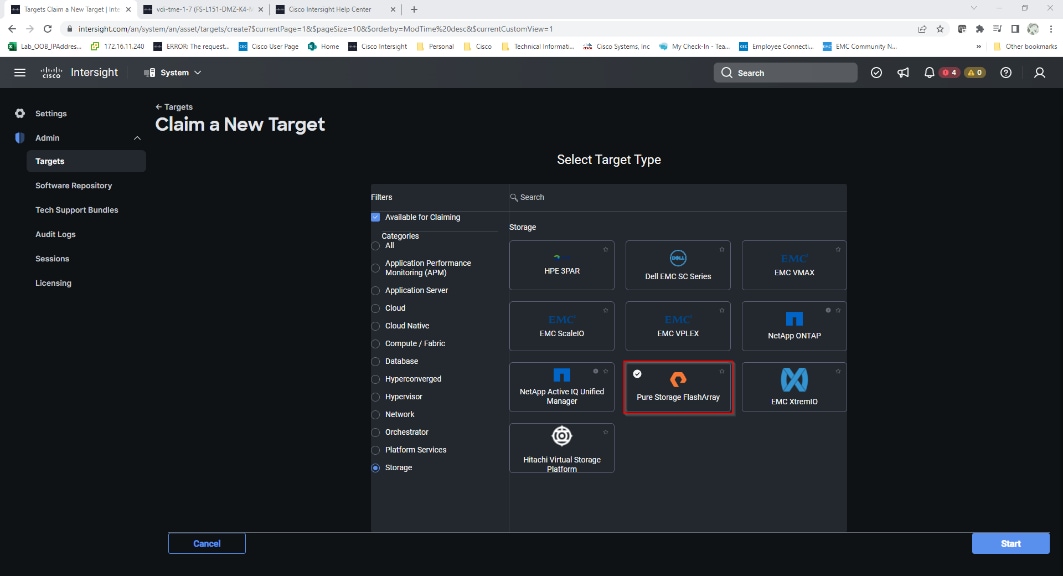
Task: Choose the Hyperconverged category
Action: [376, 379]
